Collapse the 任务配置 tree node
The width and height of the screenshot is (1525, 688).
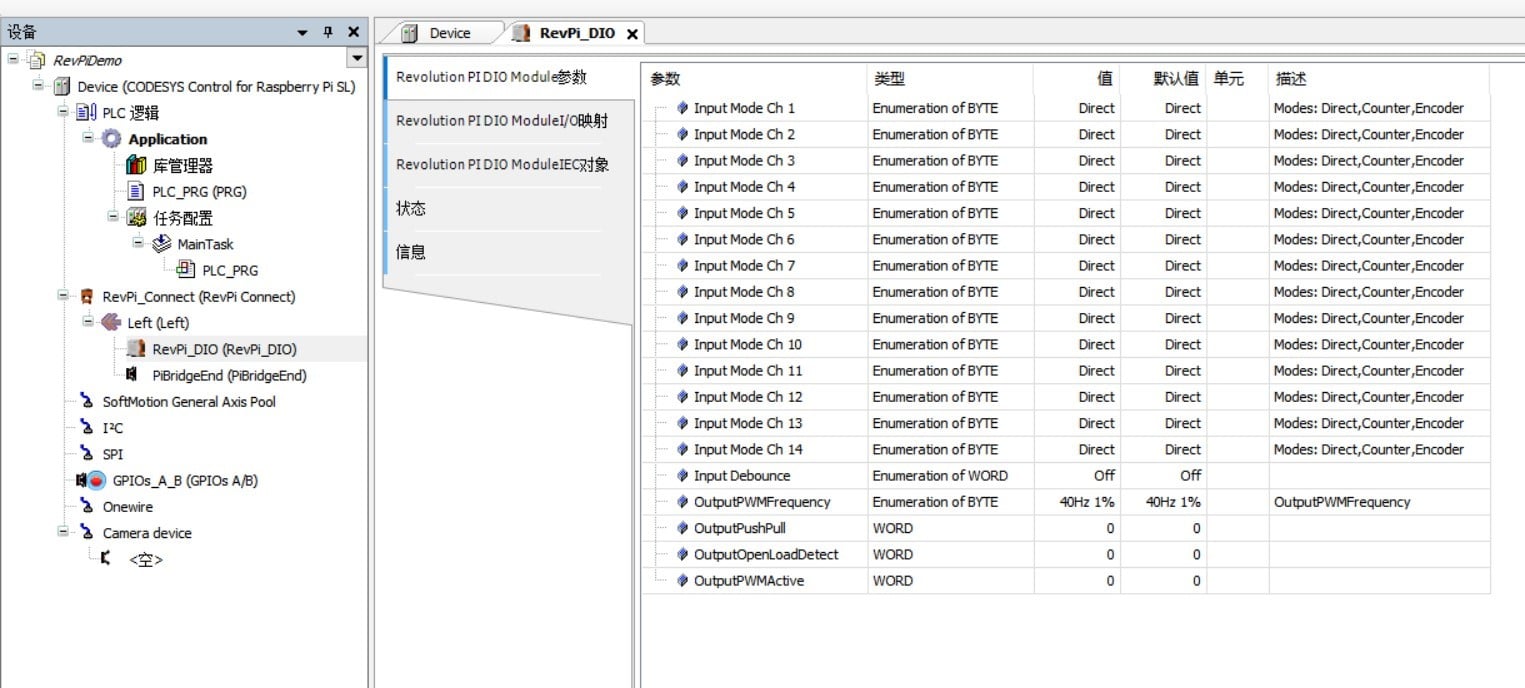(113, 217)
